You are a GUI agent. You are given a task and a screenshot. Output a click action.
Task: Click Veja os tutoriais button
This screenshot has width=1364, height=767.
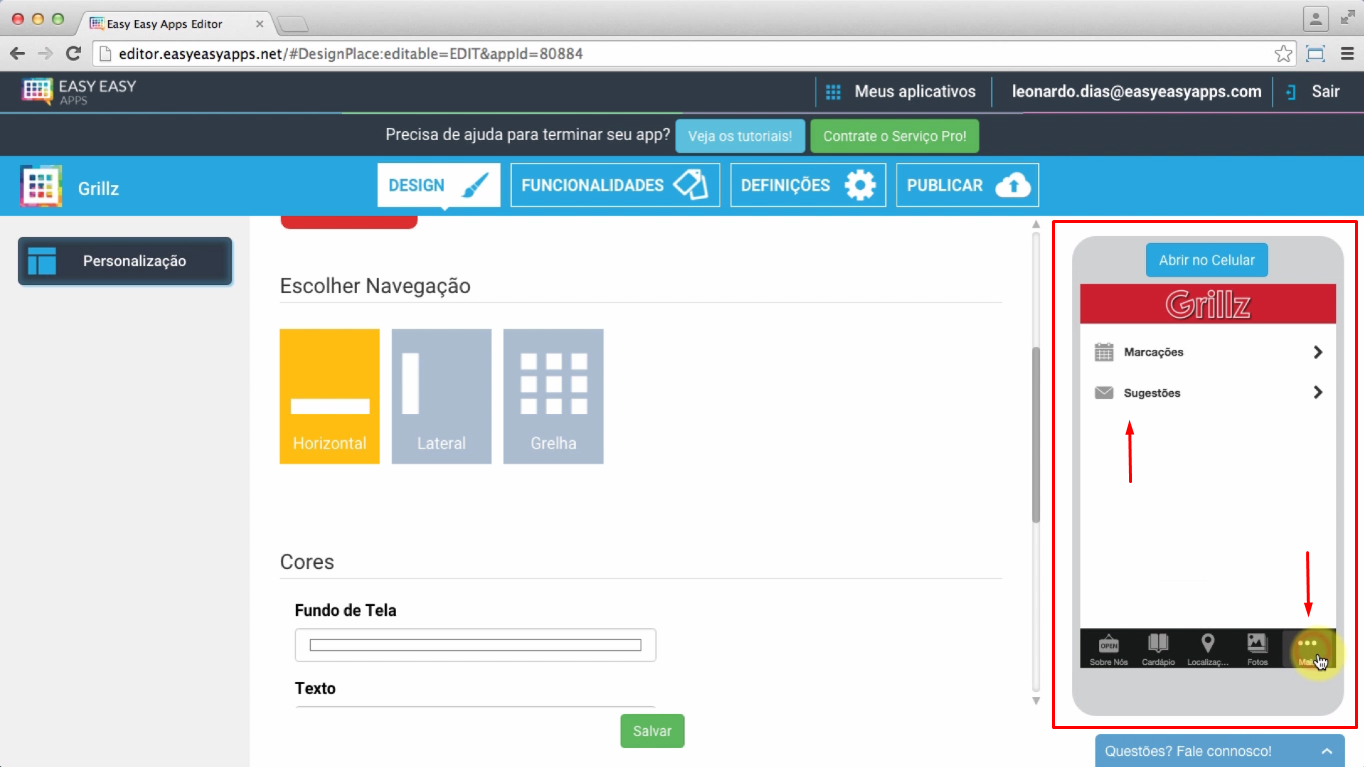click(740, 136)
